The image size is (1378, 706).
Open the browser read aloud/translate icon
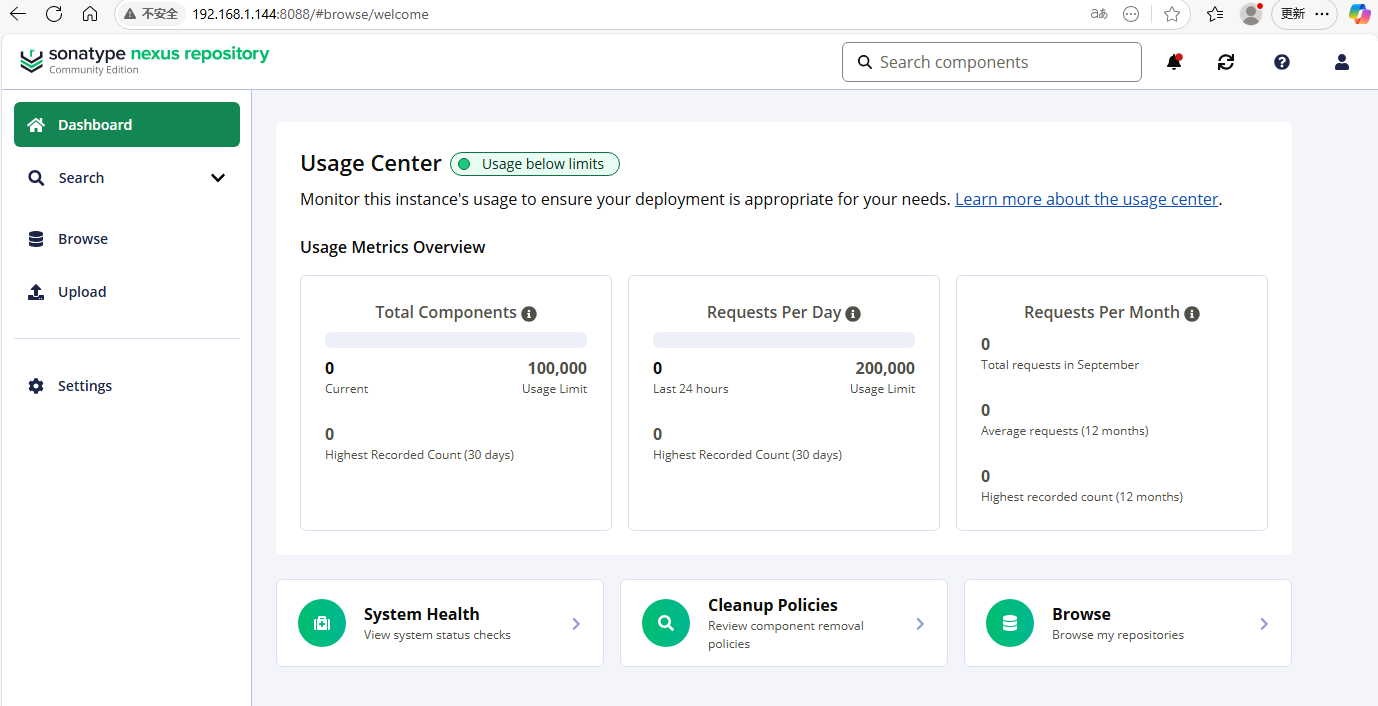pos(1099,14)
